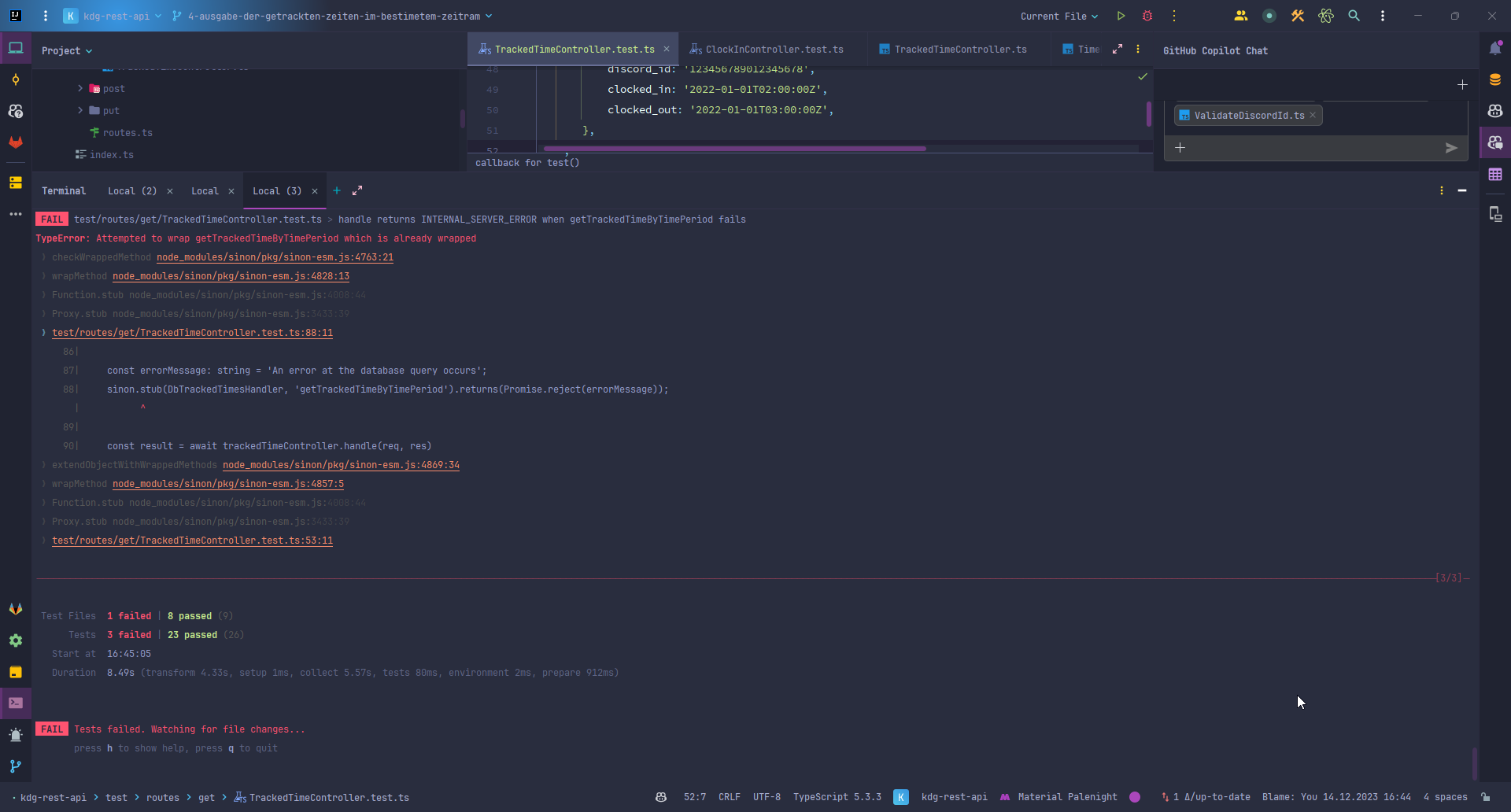The image size is (1511, 812).
Task: Open the Search Everywhere magnifier
Action: 1354,16
